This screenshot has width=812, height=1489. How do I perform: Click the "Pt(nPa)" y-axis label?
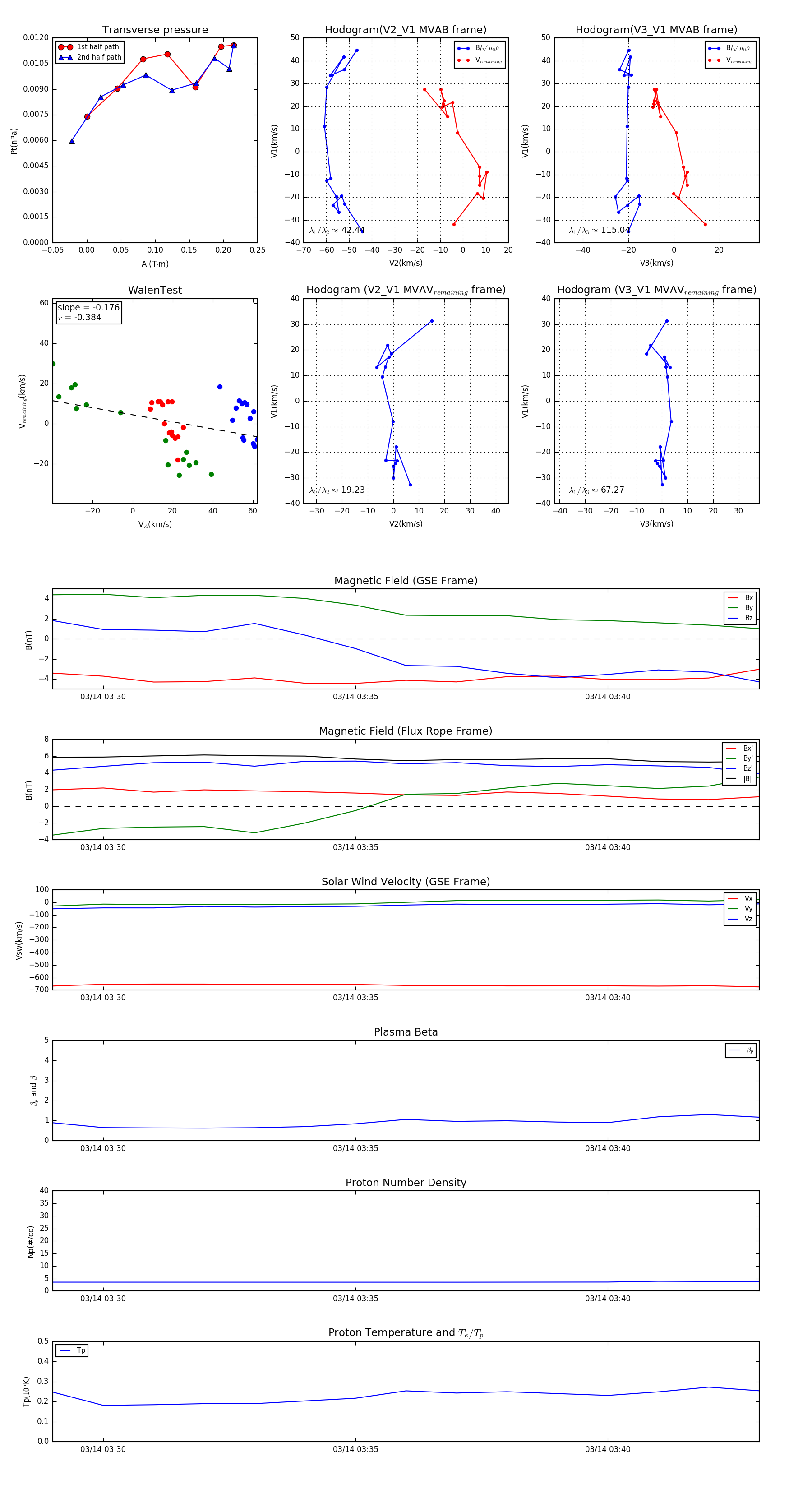pyautogui.click(x=14, y=141)
